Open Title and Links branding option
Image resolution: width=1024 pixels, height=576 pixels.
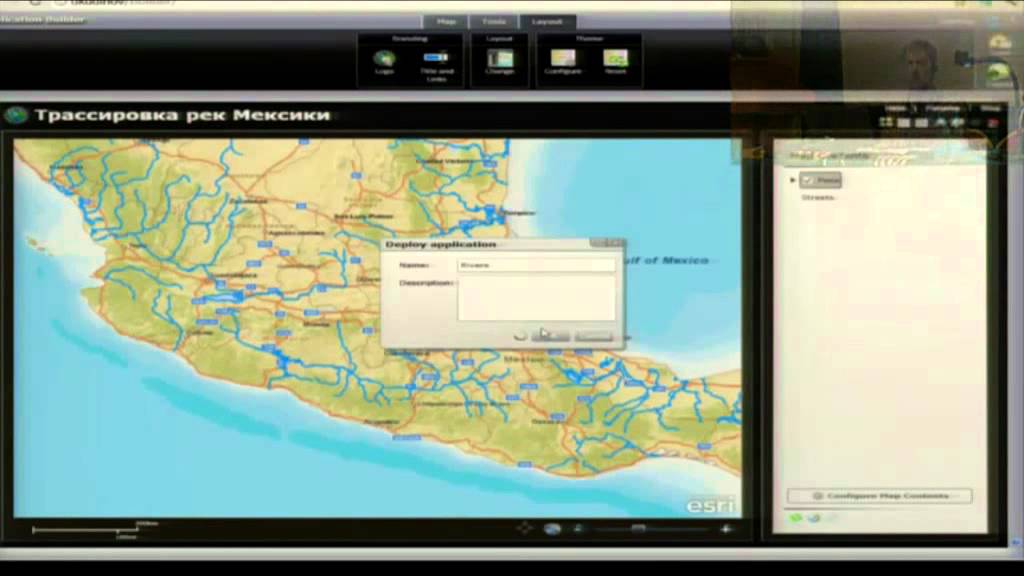[x=436, y=66]
